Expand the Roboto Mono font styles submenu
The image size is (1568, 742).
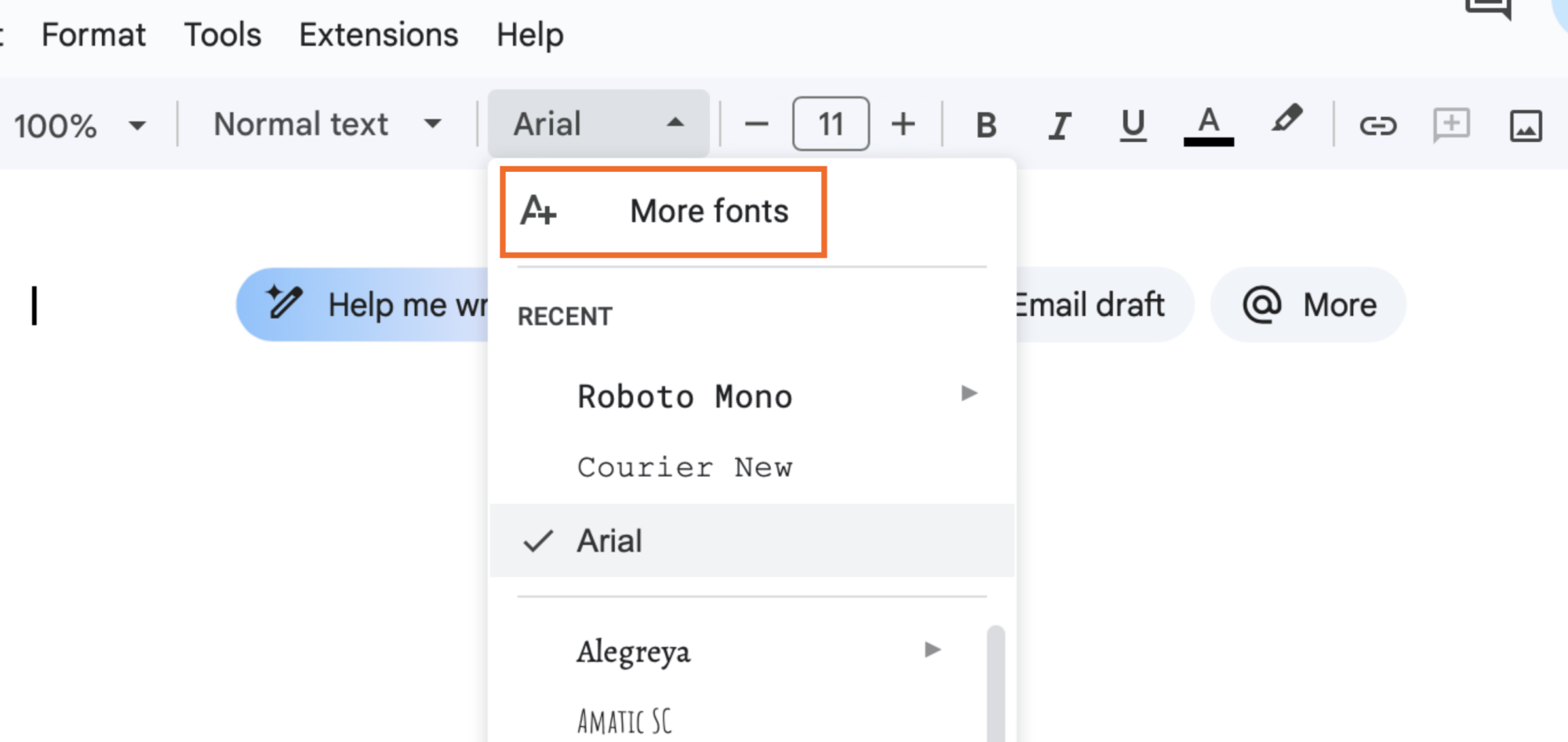(x=970, y=395)
